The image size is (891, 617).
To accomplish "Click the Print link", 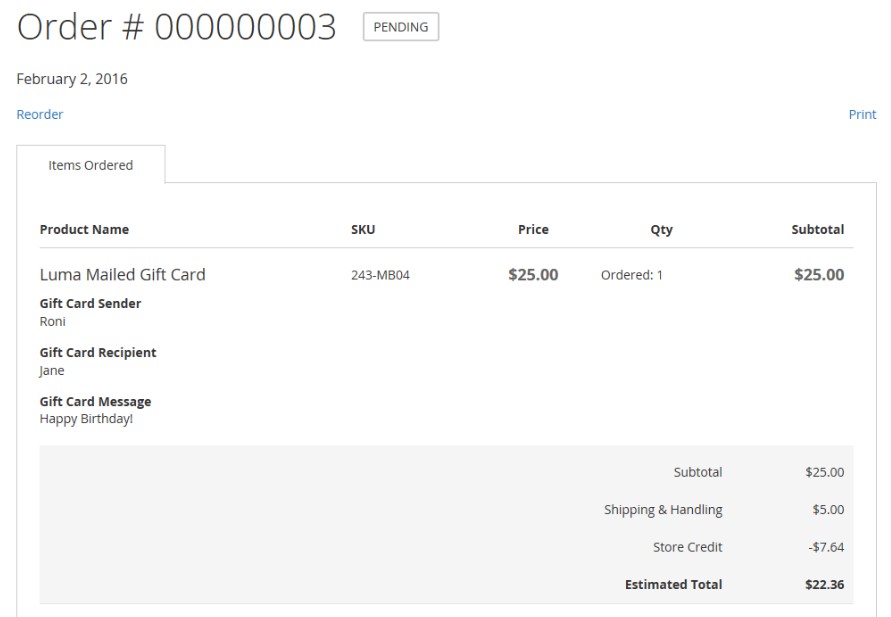I will (x=862, y=115).
